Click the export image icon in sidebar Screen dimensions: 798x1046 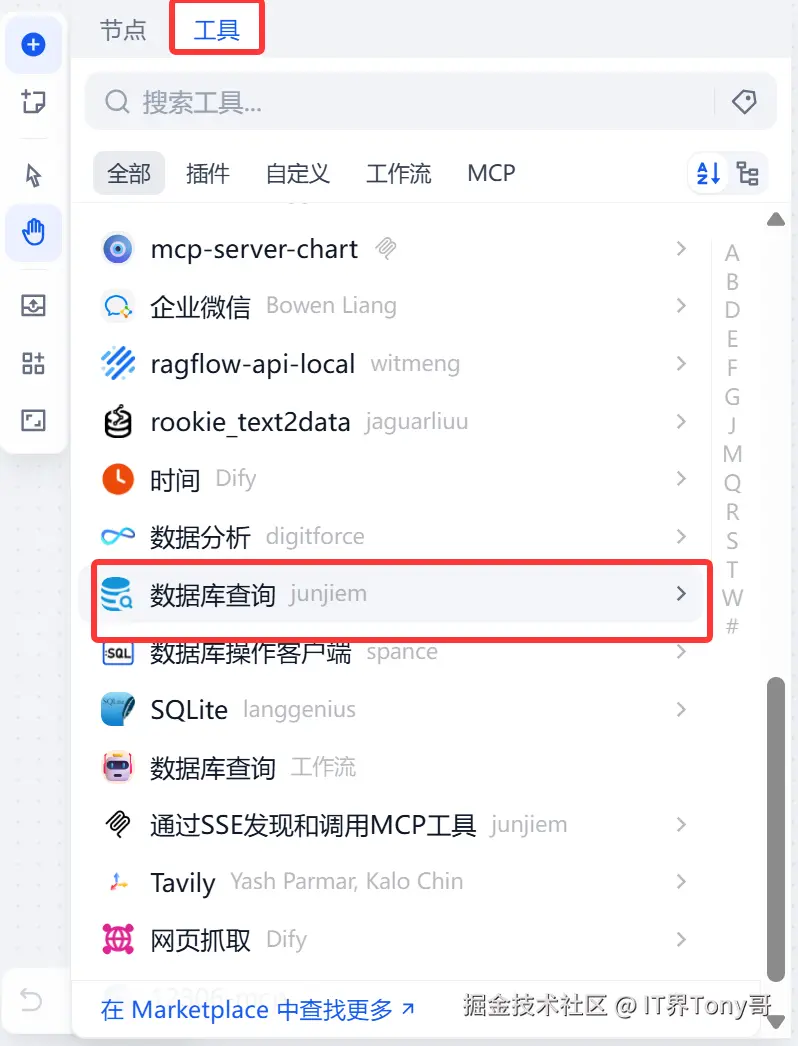click(33, 306)
